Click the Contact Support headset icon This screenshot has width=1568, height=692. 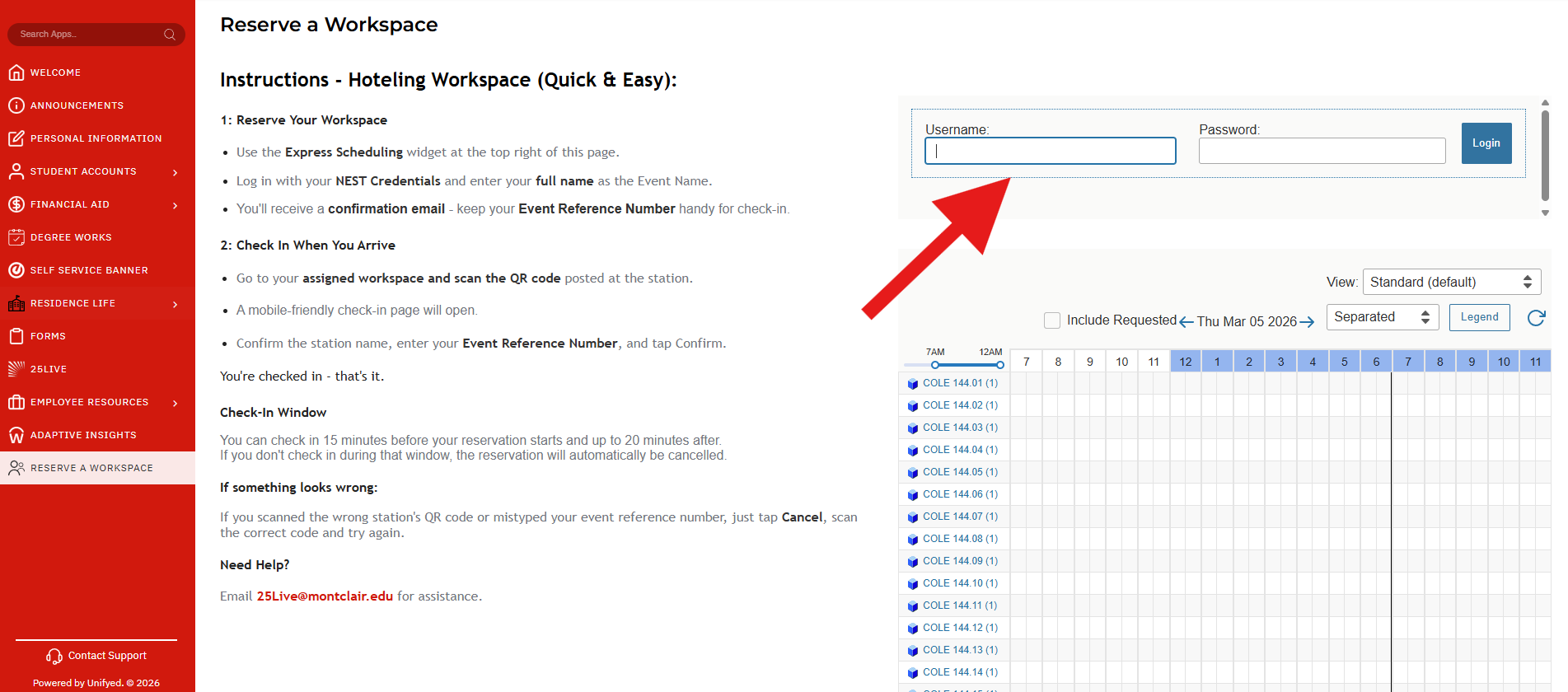coord(54,656)
